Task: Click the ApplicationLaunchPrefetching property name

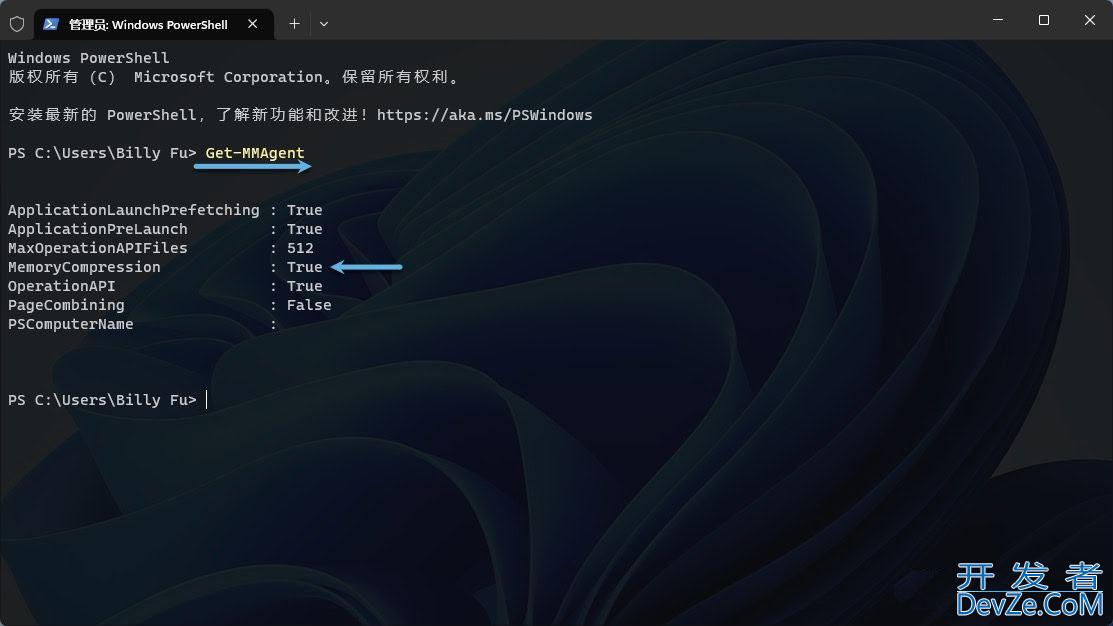Action: coord(133,210)
